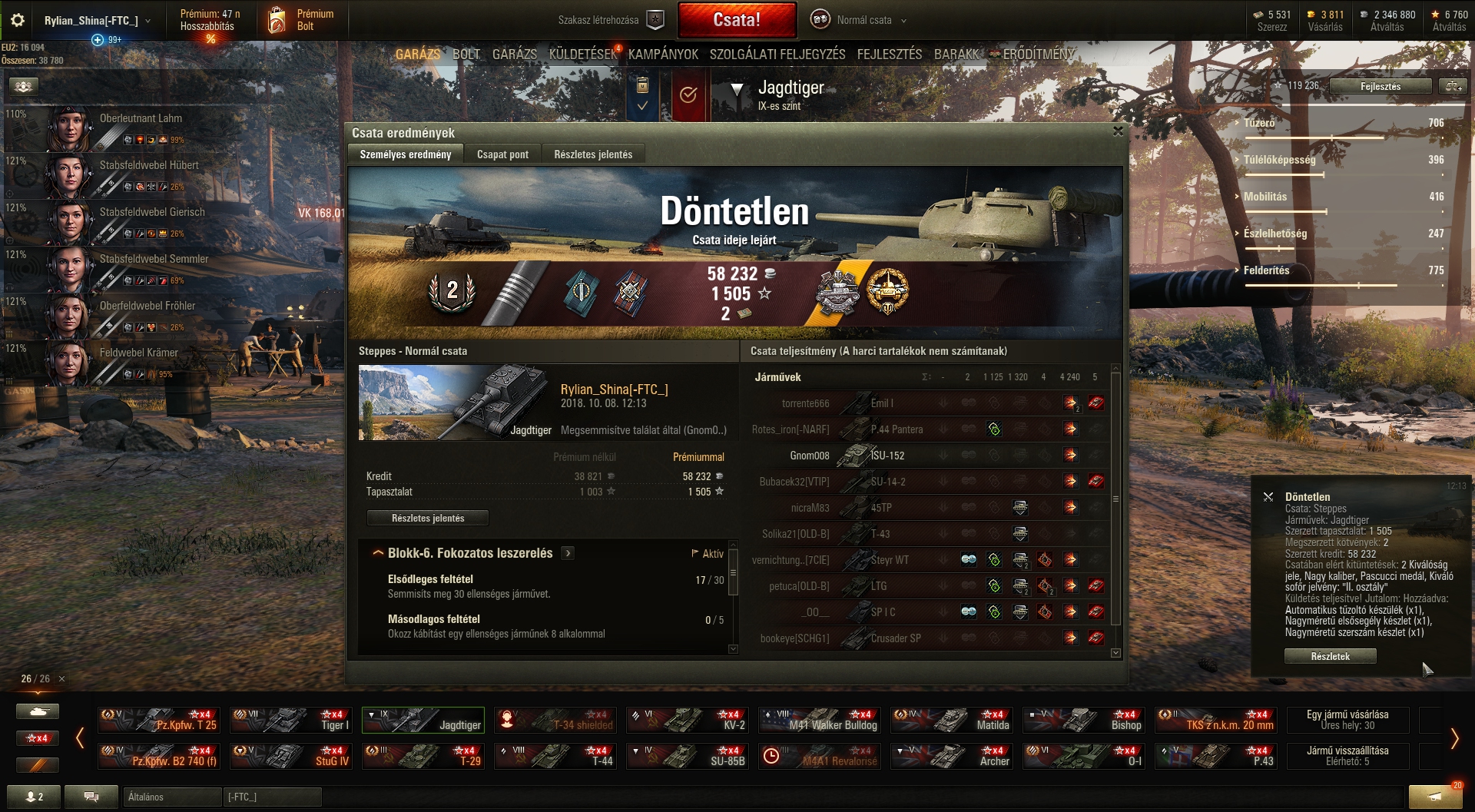The width and height of the screenshot is (1475, 812).
Task: Click the contacts icon showing 2
Action: click(x=35, y=797)
